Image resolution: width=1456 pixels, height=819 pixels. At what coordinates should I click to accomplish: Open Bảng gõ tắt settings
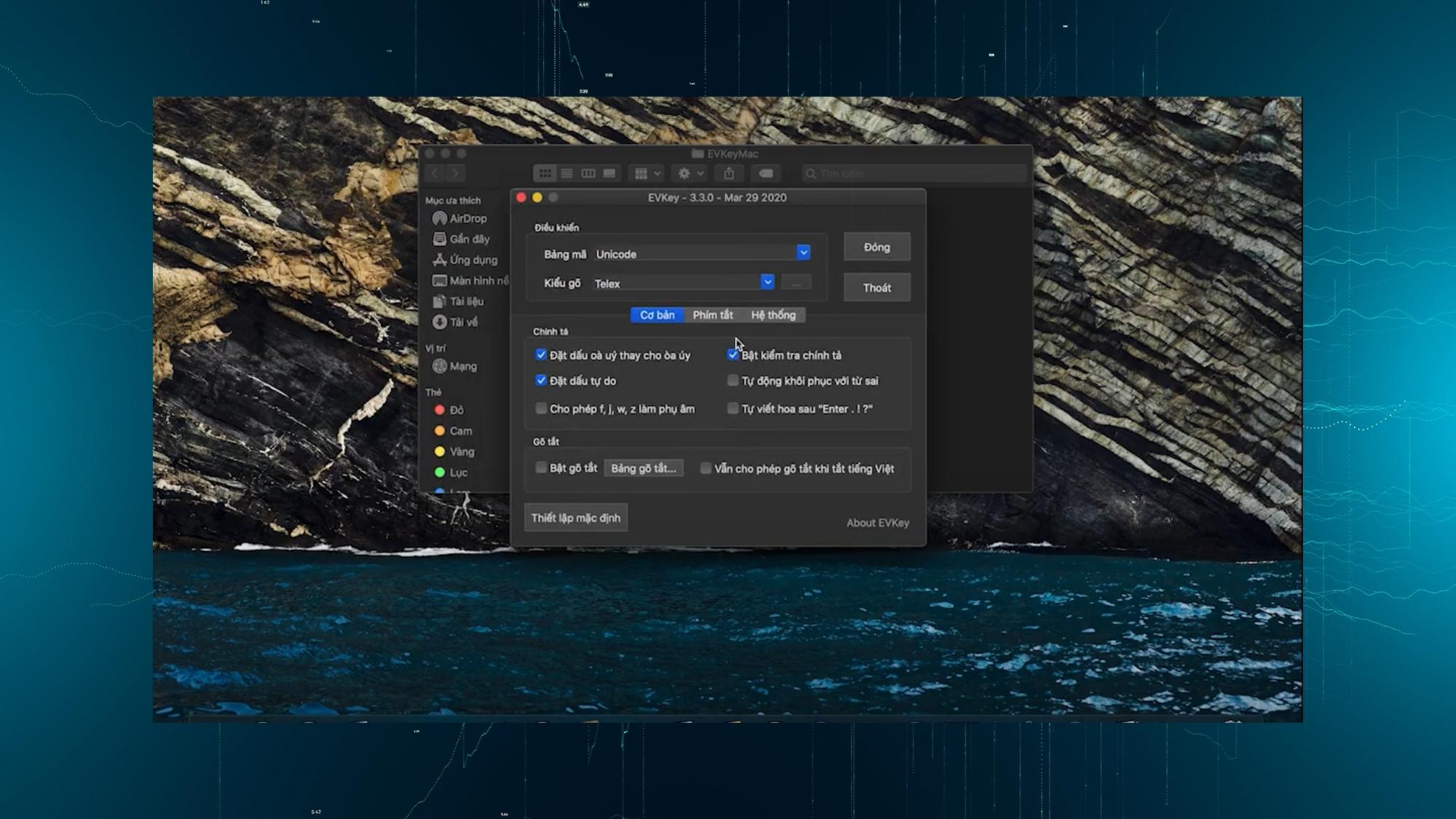click(x=644, y=467)
